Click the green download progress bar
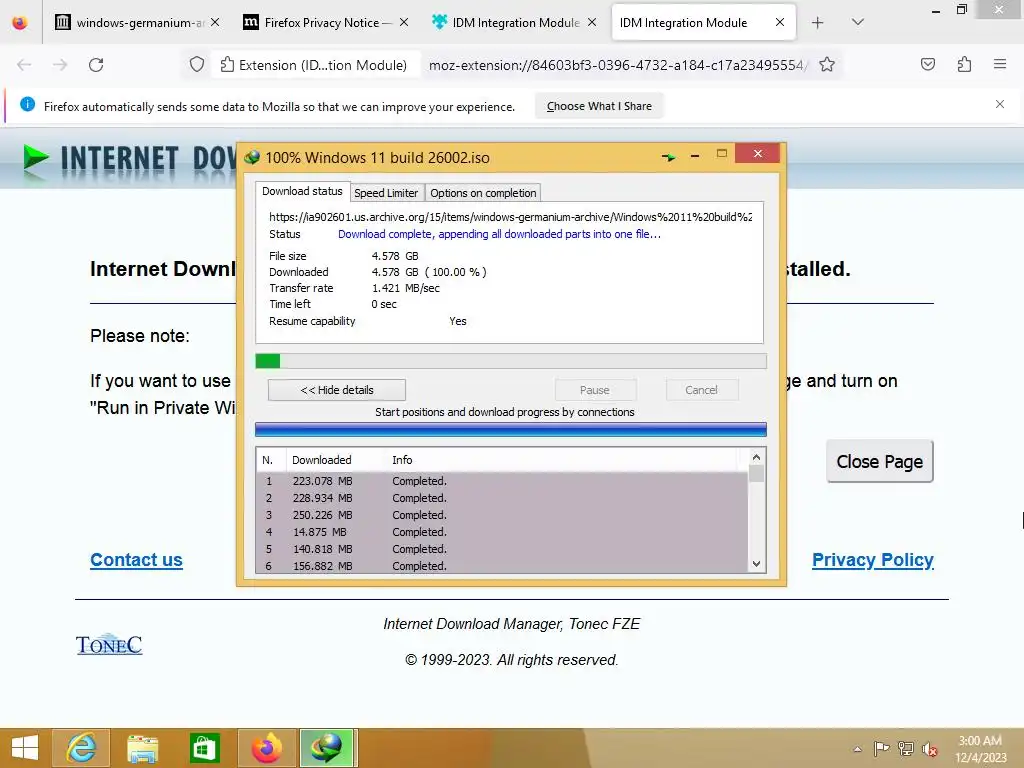Image resolution: width=1024 pixels, height=768 pixels. point(511,361)
